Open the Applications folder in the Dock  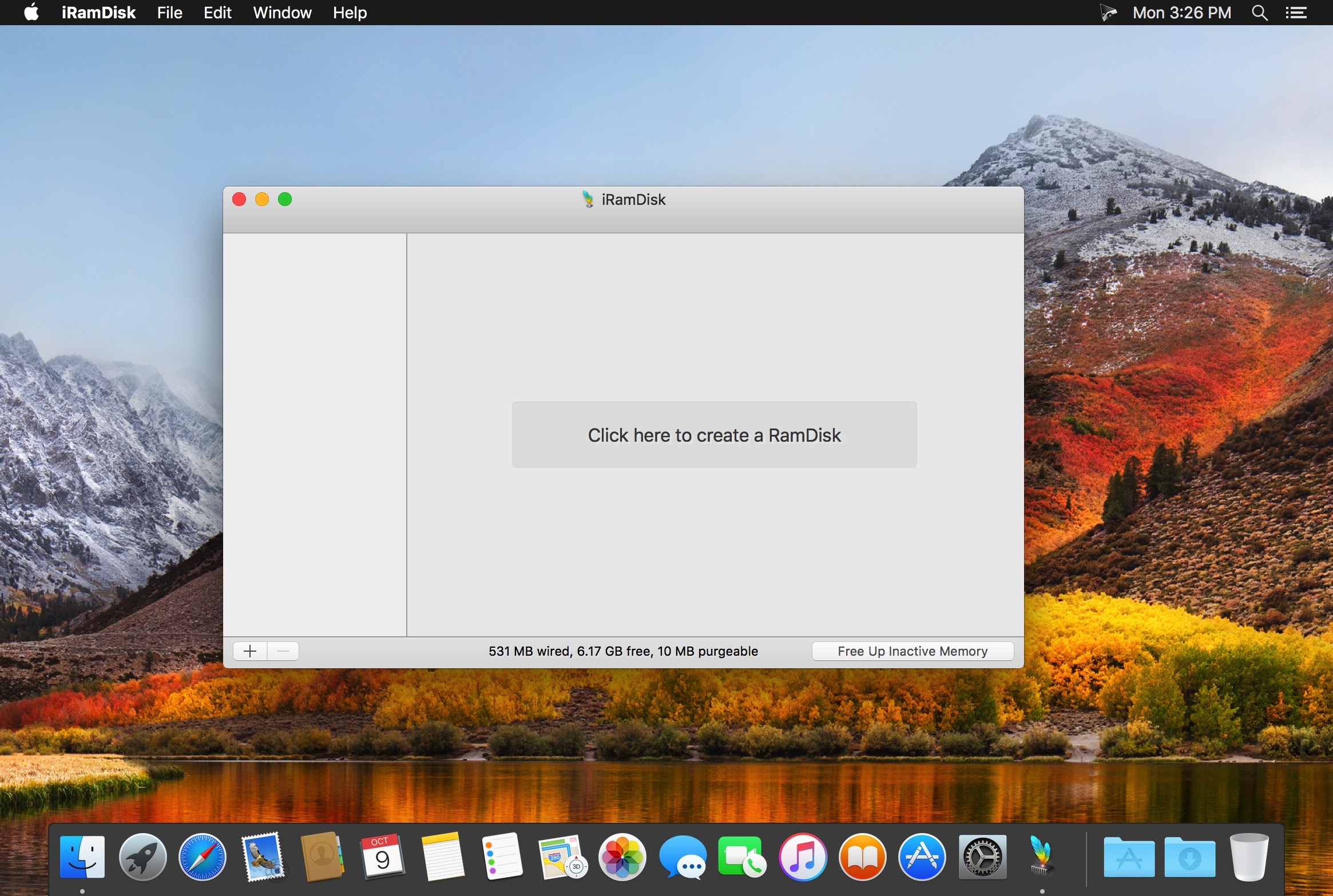(x=1129, y=857)
